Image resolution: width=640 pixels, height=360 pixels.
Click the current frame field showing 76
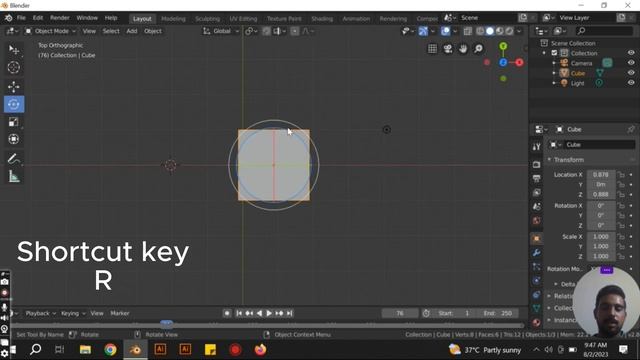(400, 313)
